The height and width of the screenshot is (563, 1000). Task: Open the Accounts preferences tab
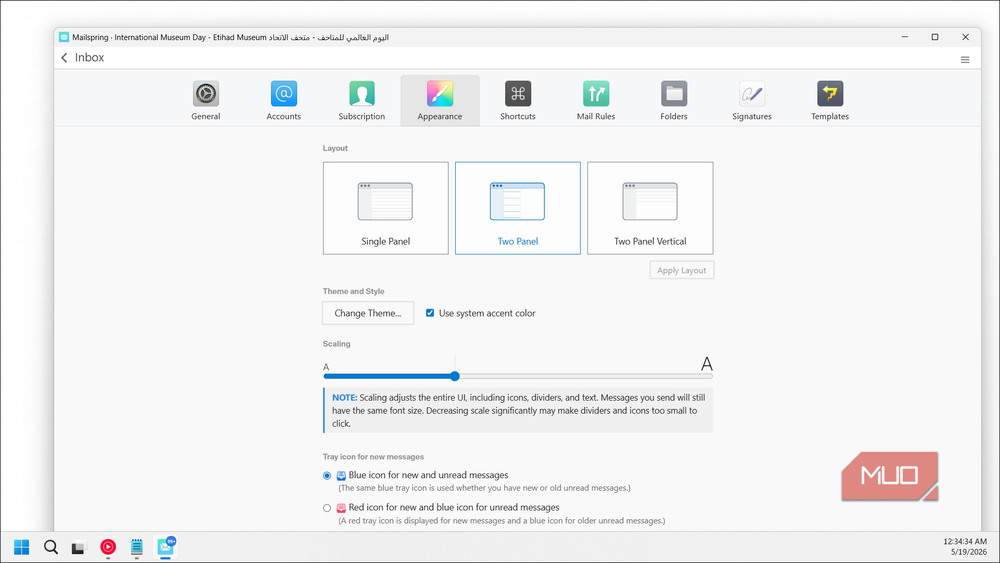click(284, 101)
